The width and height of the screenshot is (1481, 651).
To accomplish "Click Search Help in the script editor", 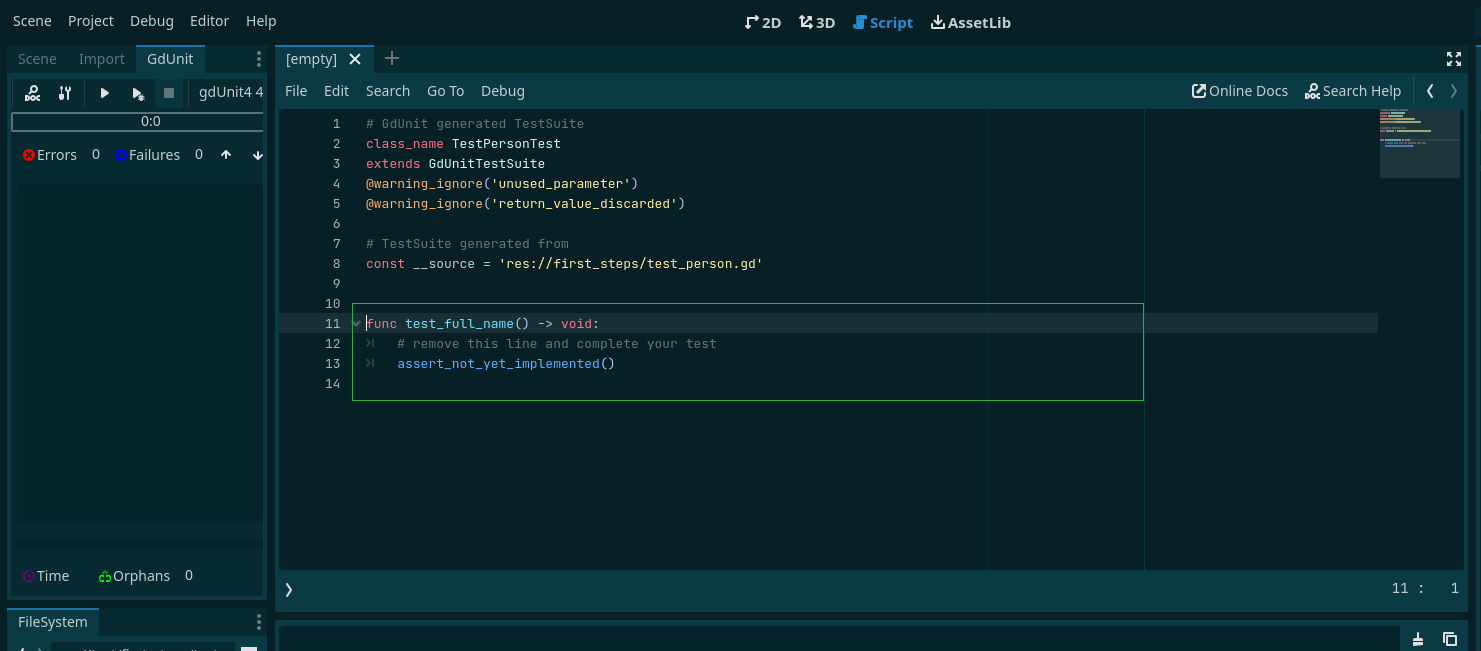I will point(1353,90).
